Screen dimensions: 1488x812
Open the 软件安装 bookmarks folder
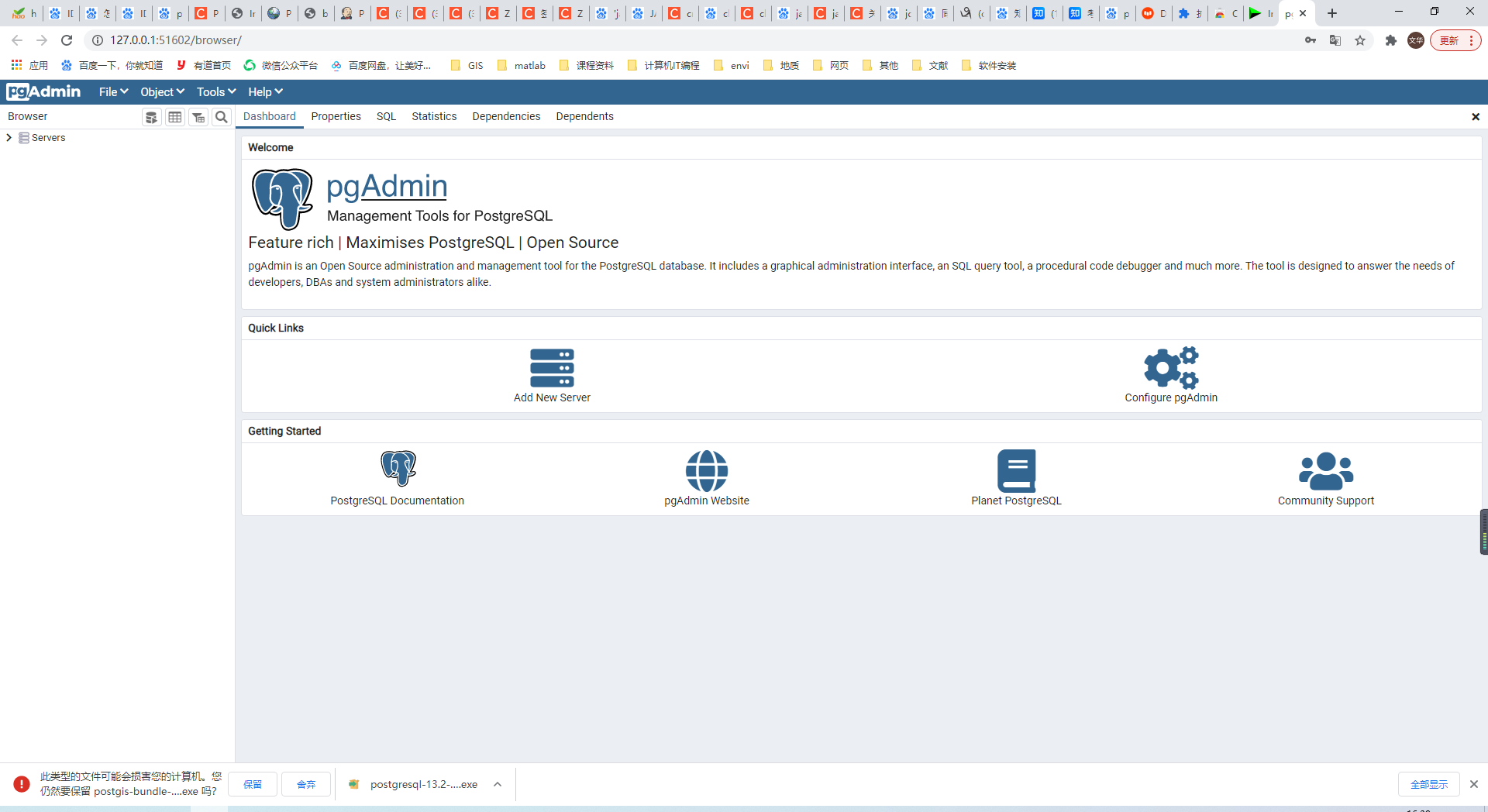click(989, 66)
